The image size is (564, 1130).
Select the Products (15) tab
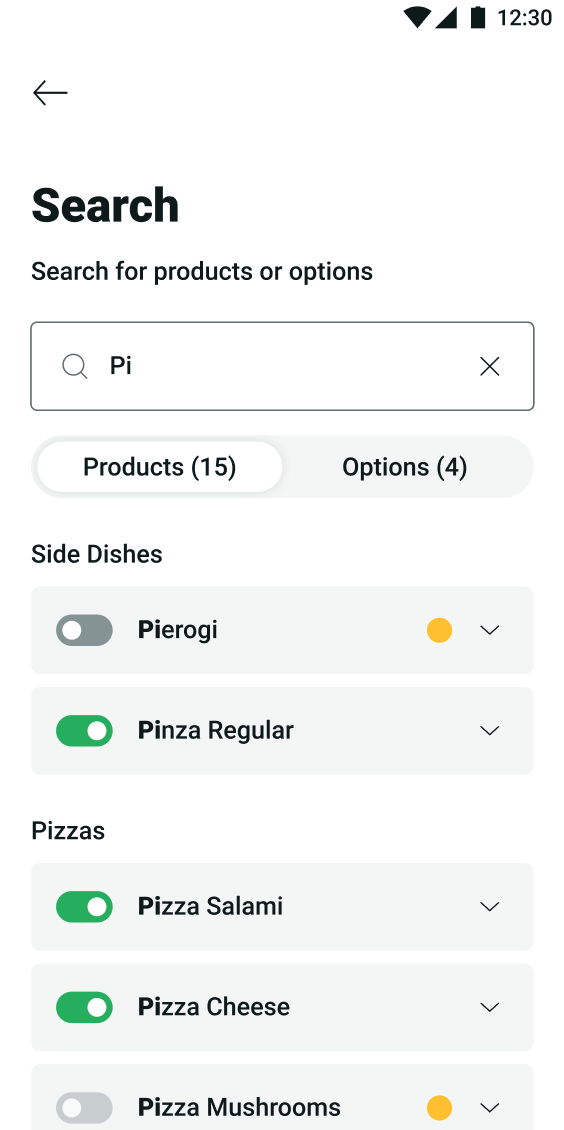(160, 467)
